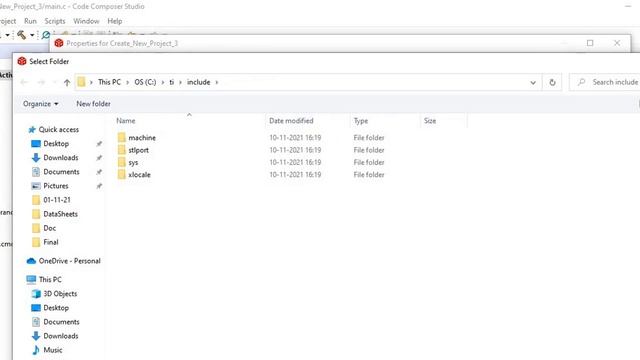Open pinned Documents under Quick access
This screenshot has width=640, height=360.
[x=61, y=172]
